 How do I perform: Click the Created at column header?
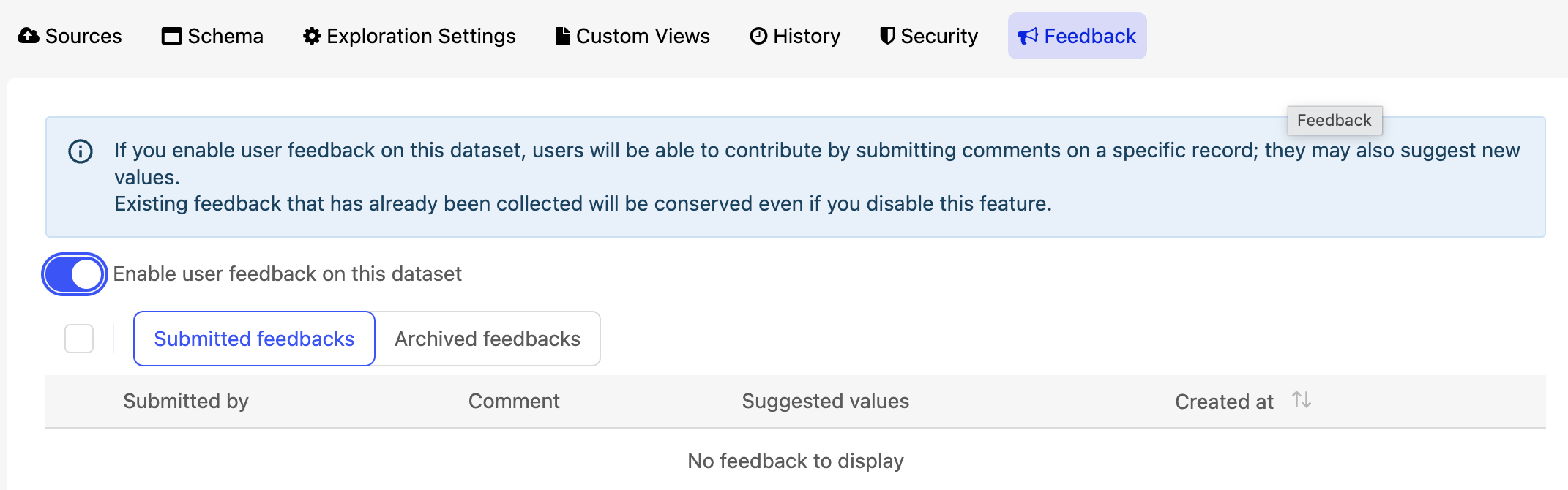point(1224,402)
